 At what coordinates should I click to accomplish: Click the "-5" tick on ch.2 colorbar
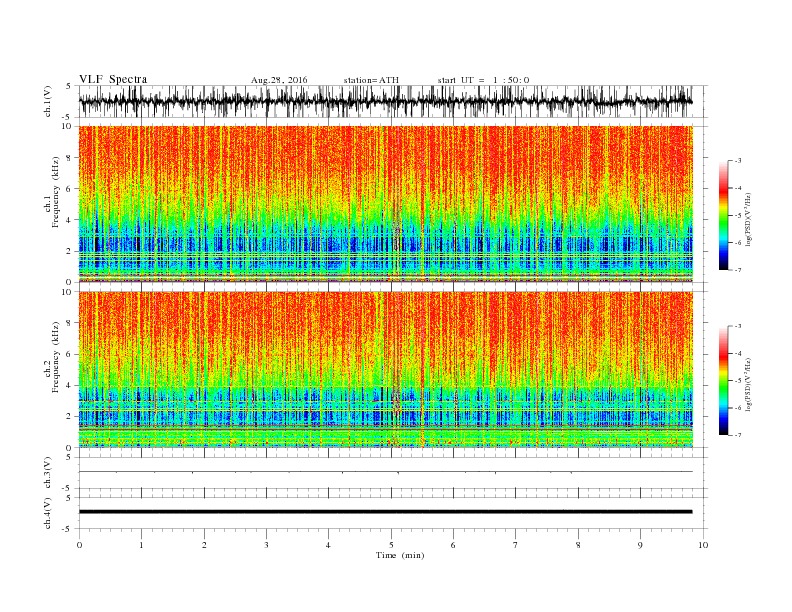tap(738, 381)
